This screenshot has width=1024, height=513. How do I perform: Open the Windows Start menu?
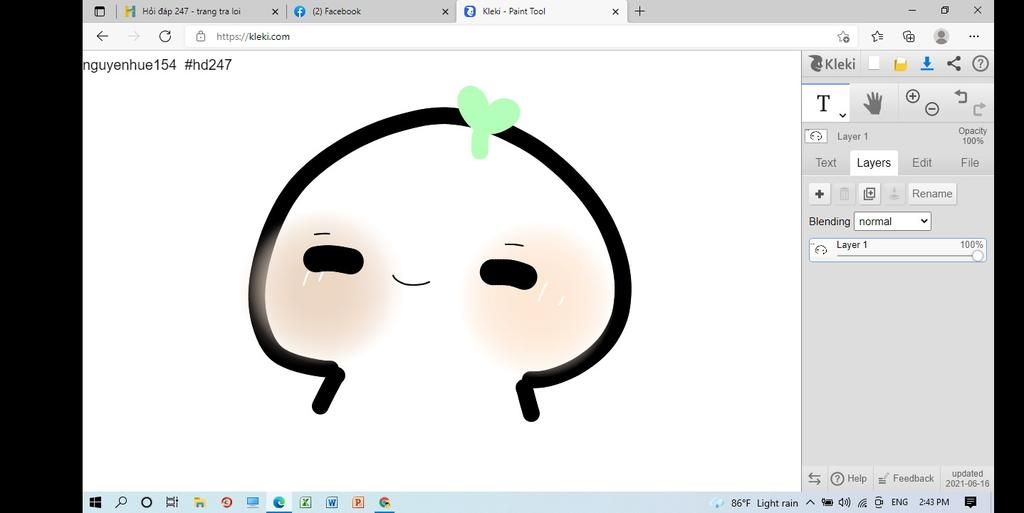[x=95, y=503]
